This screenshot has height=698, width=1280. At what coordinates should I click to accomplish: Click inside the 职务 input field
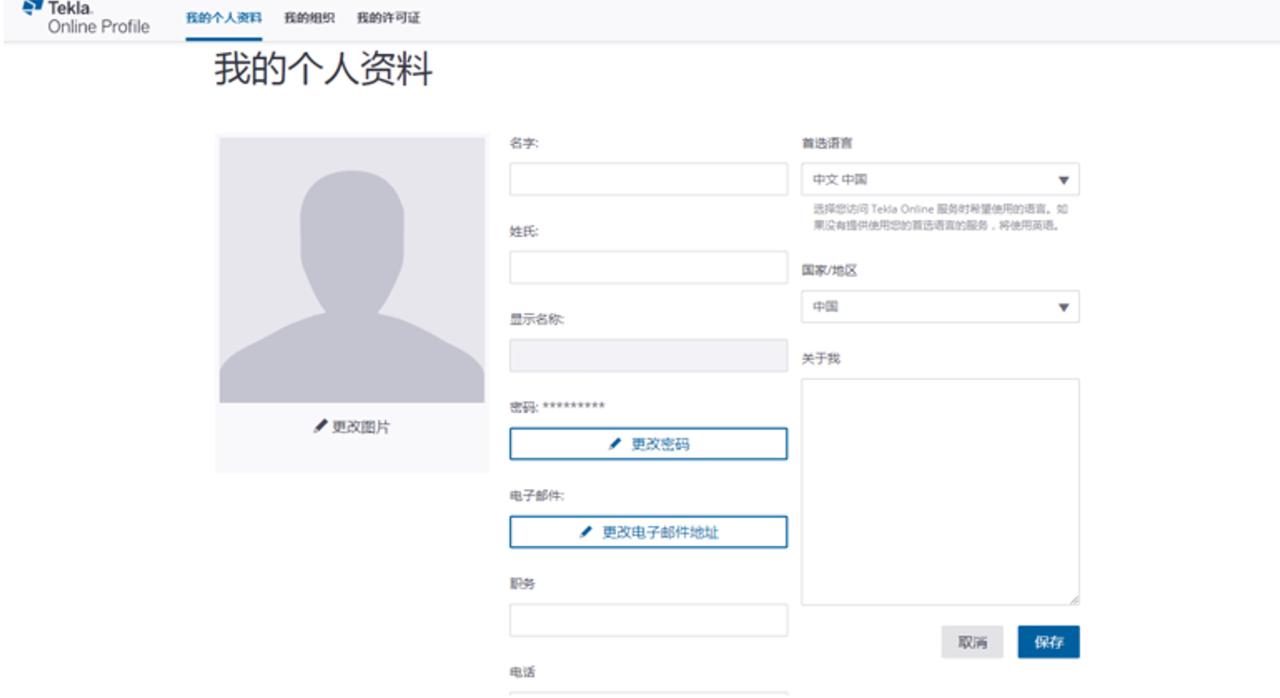coord(648,622)
